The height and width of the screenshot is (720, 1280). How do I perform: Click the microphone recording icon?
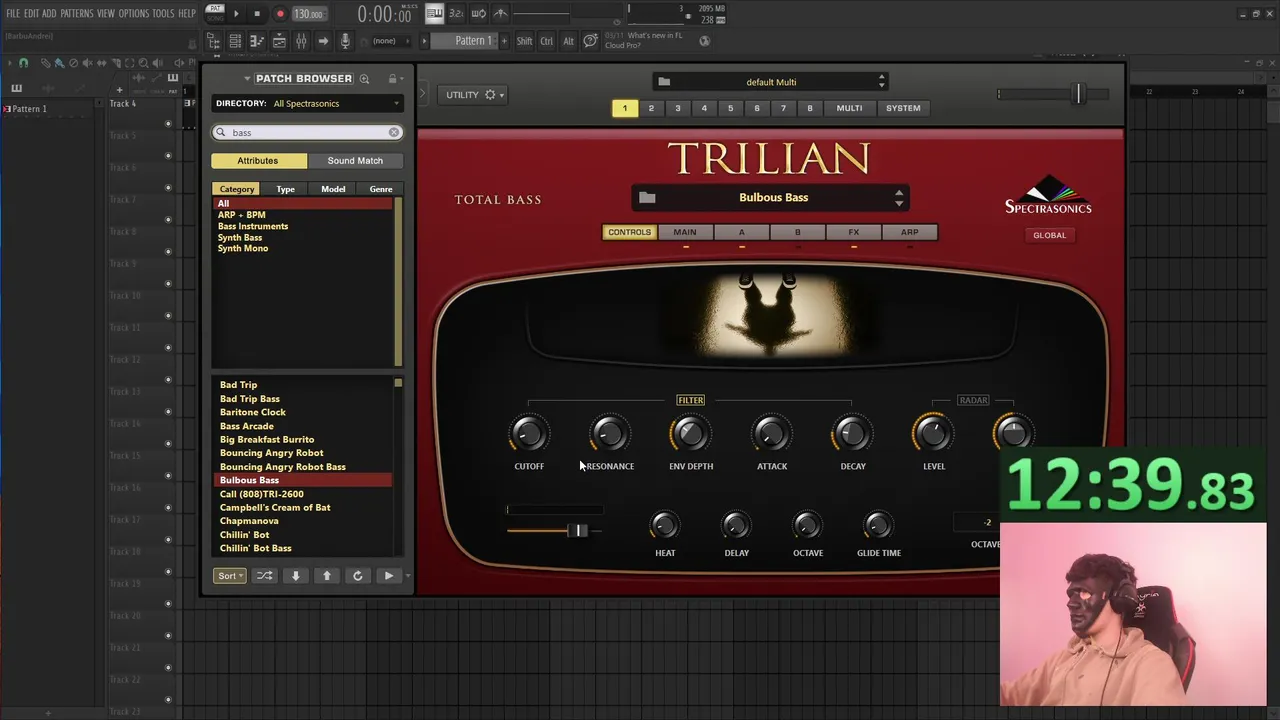[345, 41]
